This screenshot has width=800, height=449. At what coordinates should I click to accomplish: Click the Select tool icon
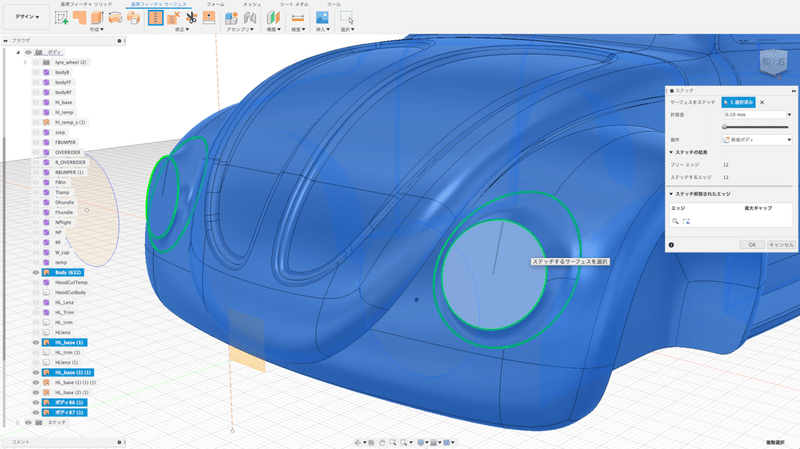[x=347, y=17]
